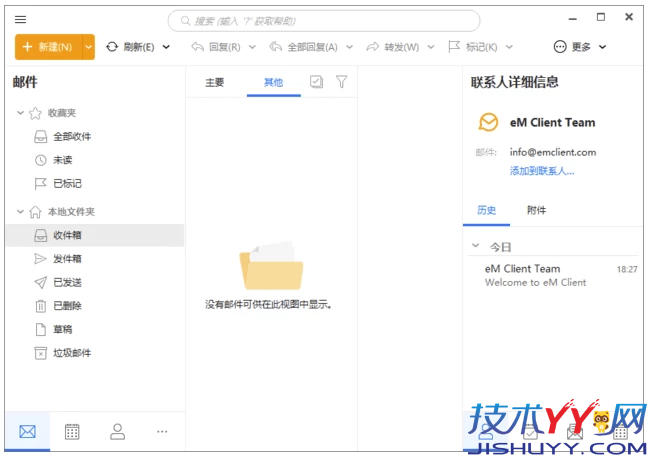Refresh mail with 刷新(E) button
This screenshot has width=648, height=456.
coord(131,47)
